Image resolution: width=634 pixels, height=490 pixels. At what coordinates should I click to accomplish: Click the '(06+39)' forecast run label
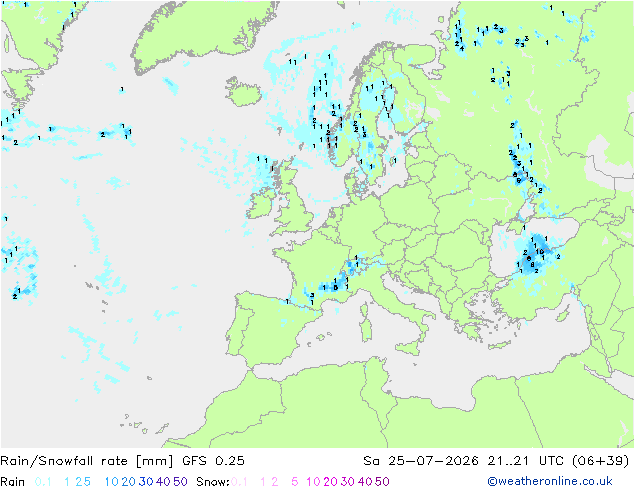pos(601,461)
